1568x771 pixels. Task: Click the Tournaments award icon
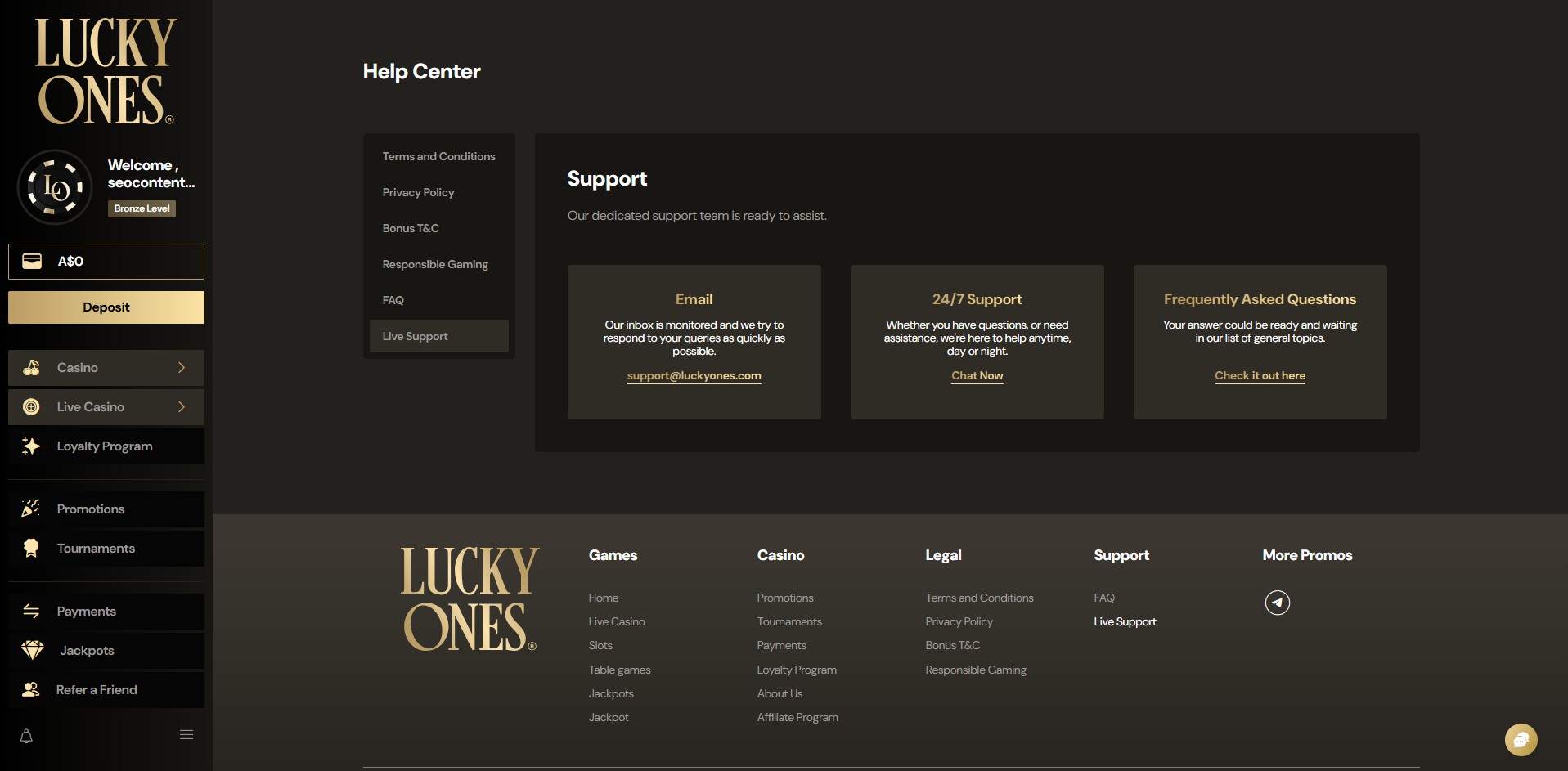tap(31, 548)
